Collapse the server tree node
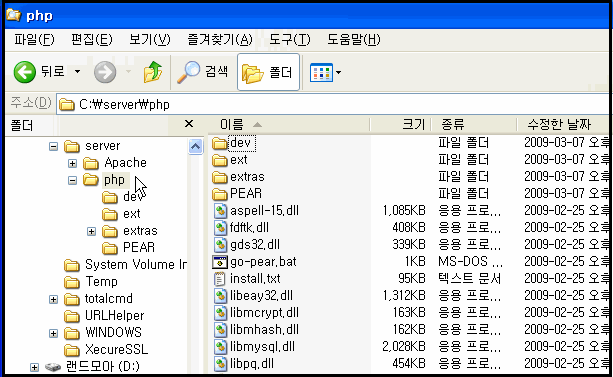 point(54,147)
